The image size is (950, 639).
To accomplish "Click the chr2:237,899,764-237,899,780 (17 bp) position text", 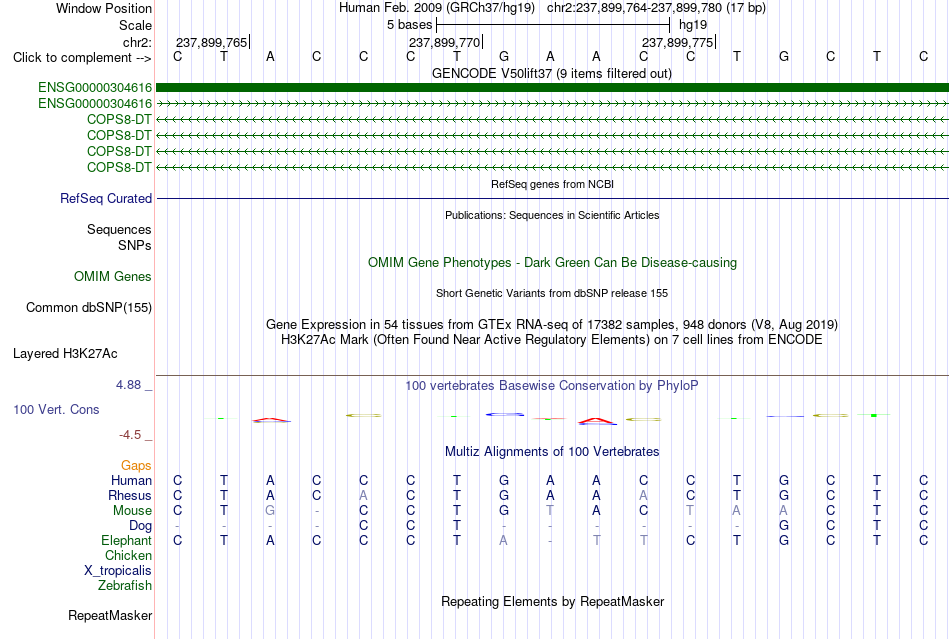I will 656,8.
